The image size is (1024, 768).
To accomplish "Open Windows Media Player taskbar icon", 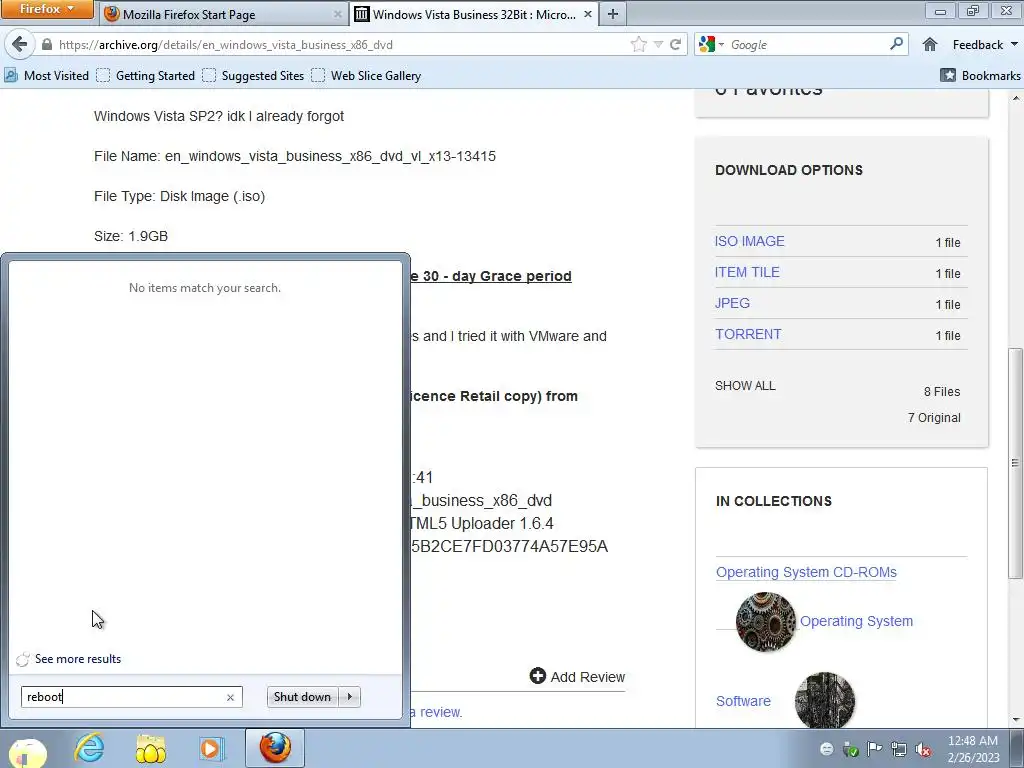I will pos(212,748).
